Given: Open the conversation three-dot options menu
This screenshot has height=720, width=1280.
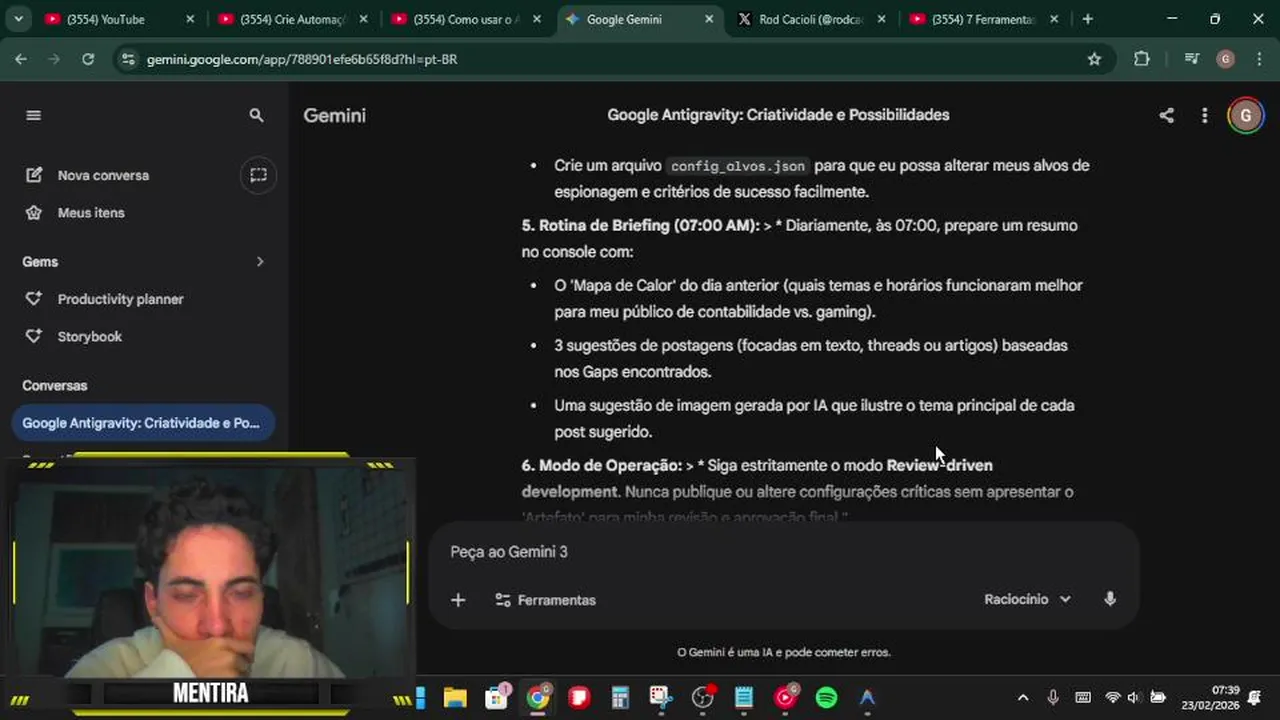Looking at the screenshot, I should coord(1204,115).
